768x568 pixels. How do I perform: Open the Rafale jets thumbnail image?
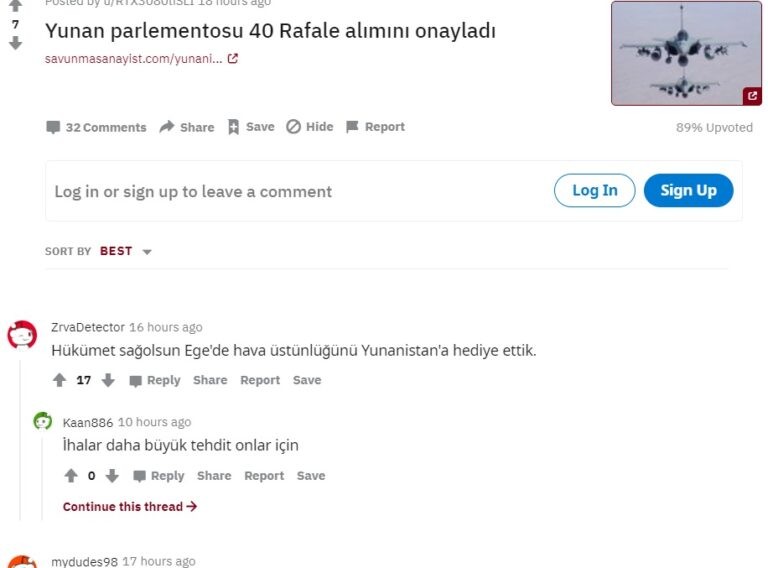point(686,53)
